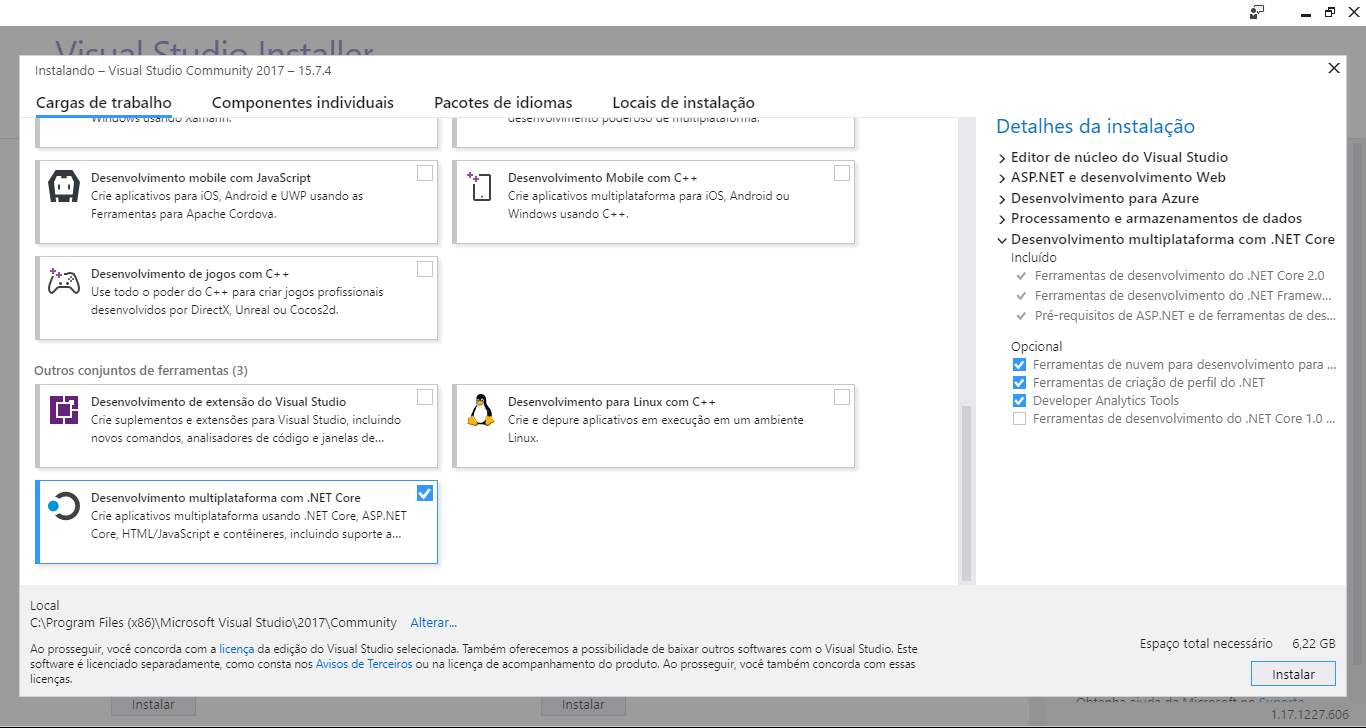Uncheck Ferramentas de criação de perfil do .NET

pos(1019,383)
